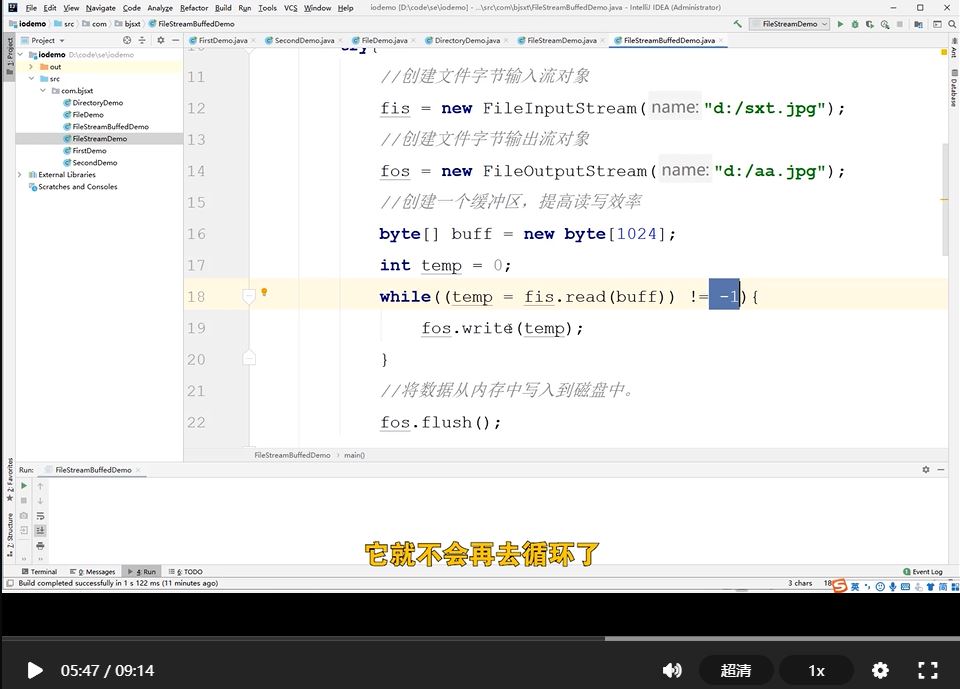Open Run Anything window icon in toolbar
The height and width of the screenshot is (689, 960).
(937, 24)
